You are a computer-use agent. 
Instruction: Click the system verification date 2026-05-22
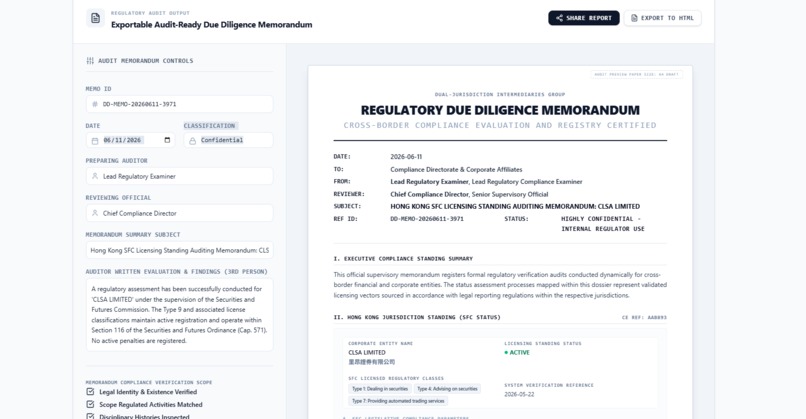[x=519, y=394]
